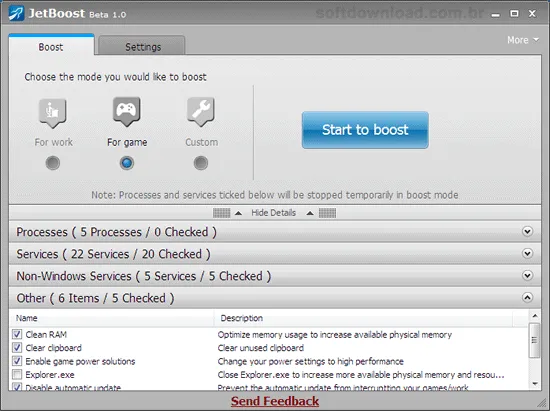
Task: Enable the For work radio button
Action: tap(53, 163)
